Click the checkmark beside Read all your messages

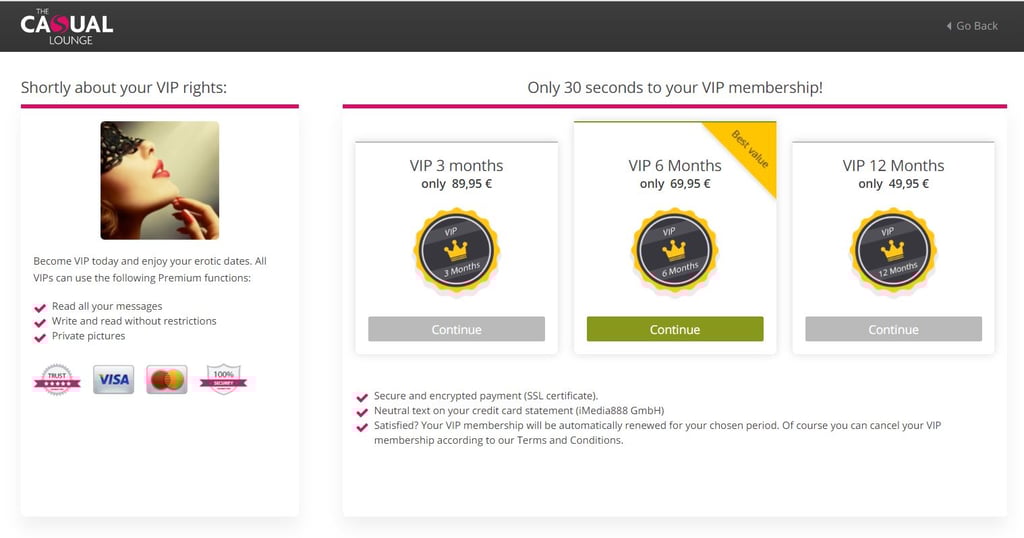click(40, 308)
